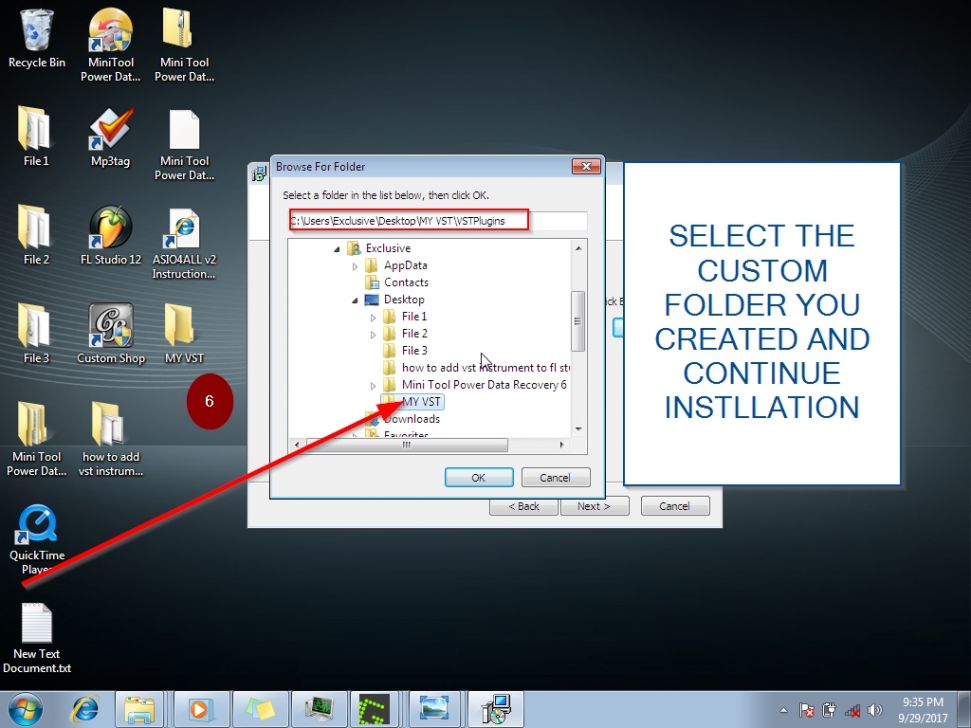Collapse the Exclusive user tree node

(337, 249)
